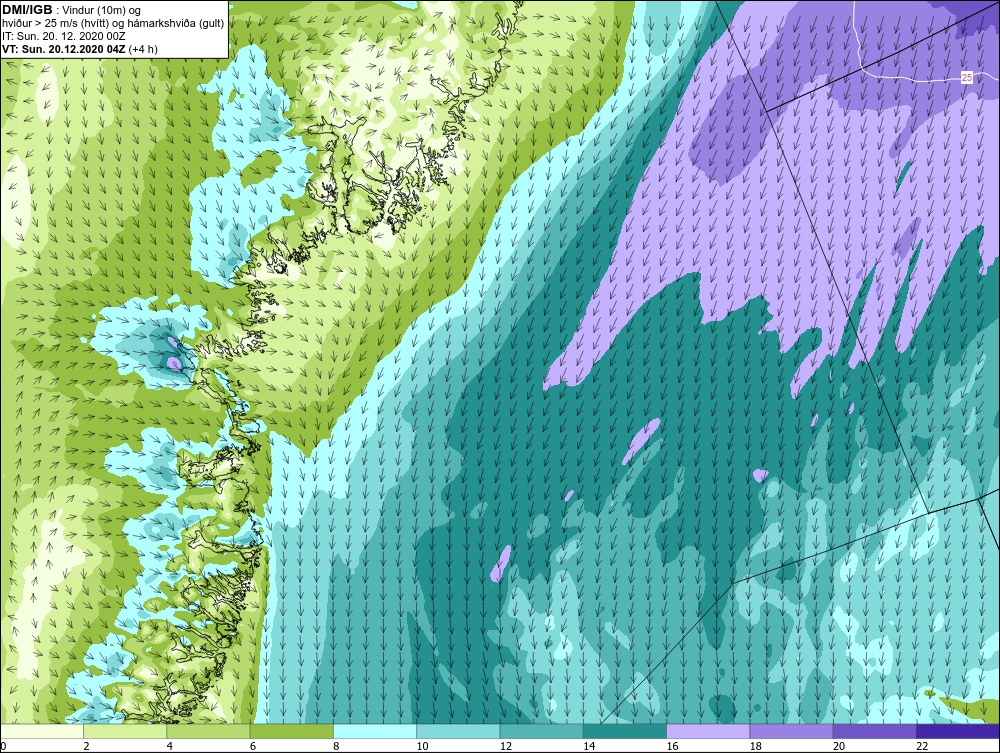1000x753 pixels.
Task: Click the 14–16 m/s dark teal legend swatch
Action: (624, 731)
